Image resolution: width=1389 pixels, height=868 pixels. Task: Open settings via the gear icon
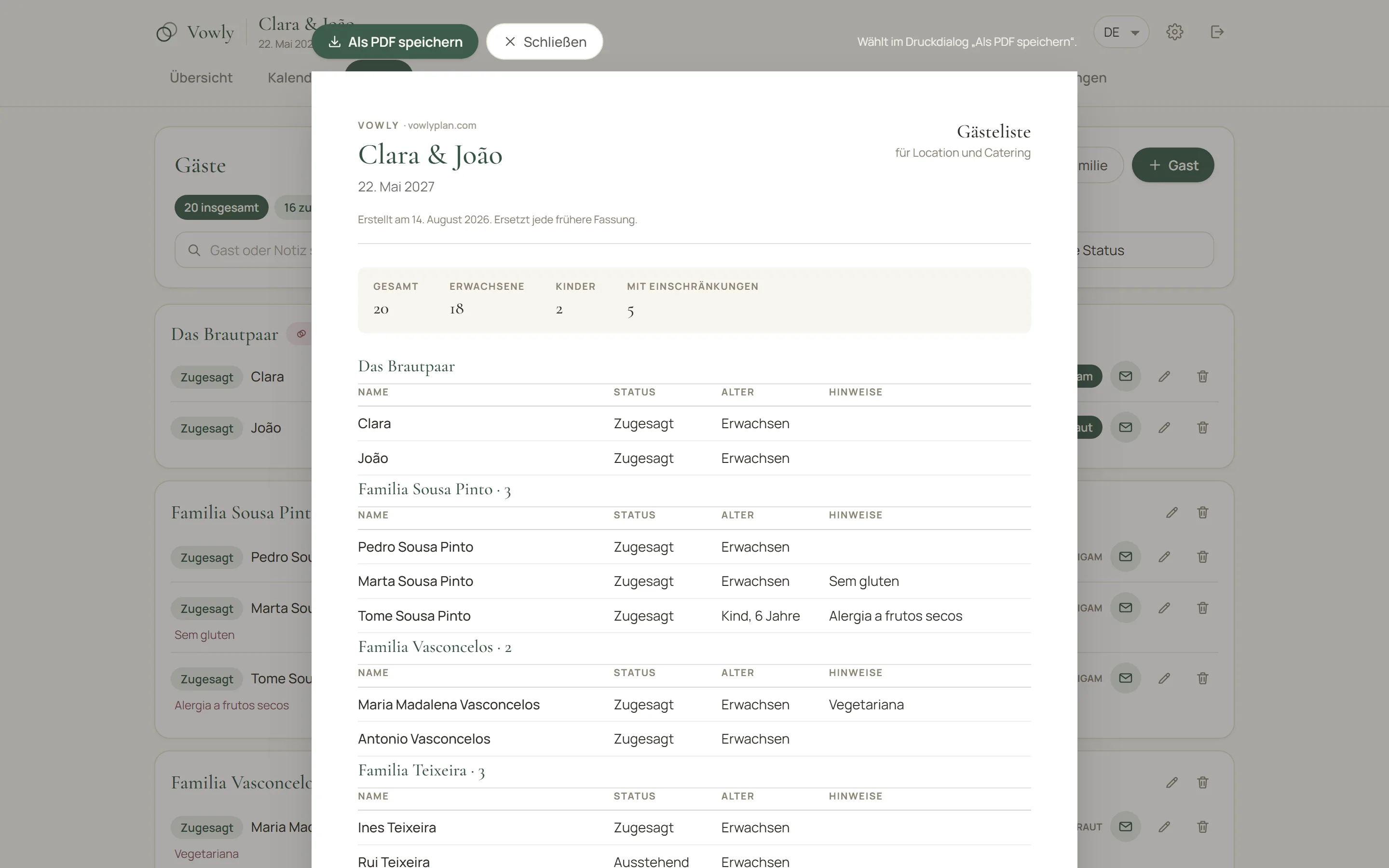coord(1174,32)
